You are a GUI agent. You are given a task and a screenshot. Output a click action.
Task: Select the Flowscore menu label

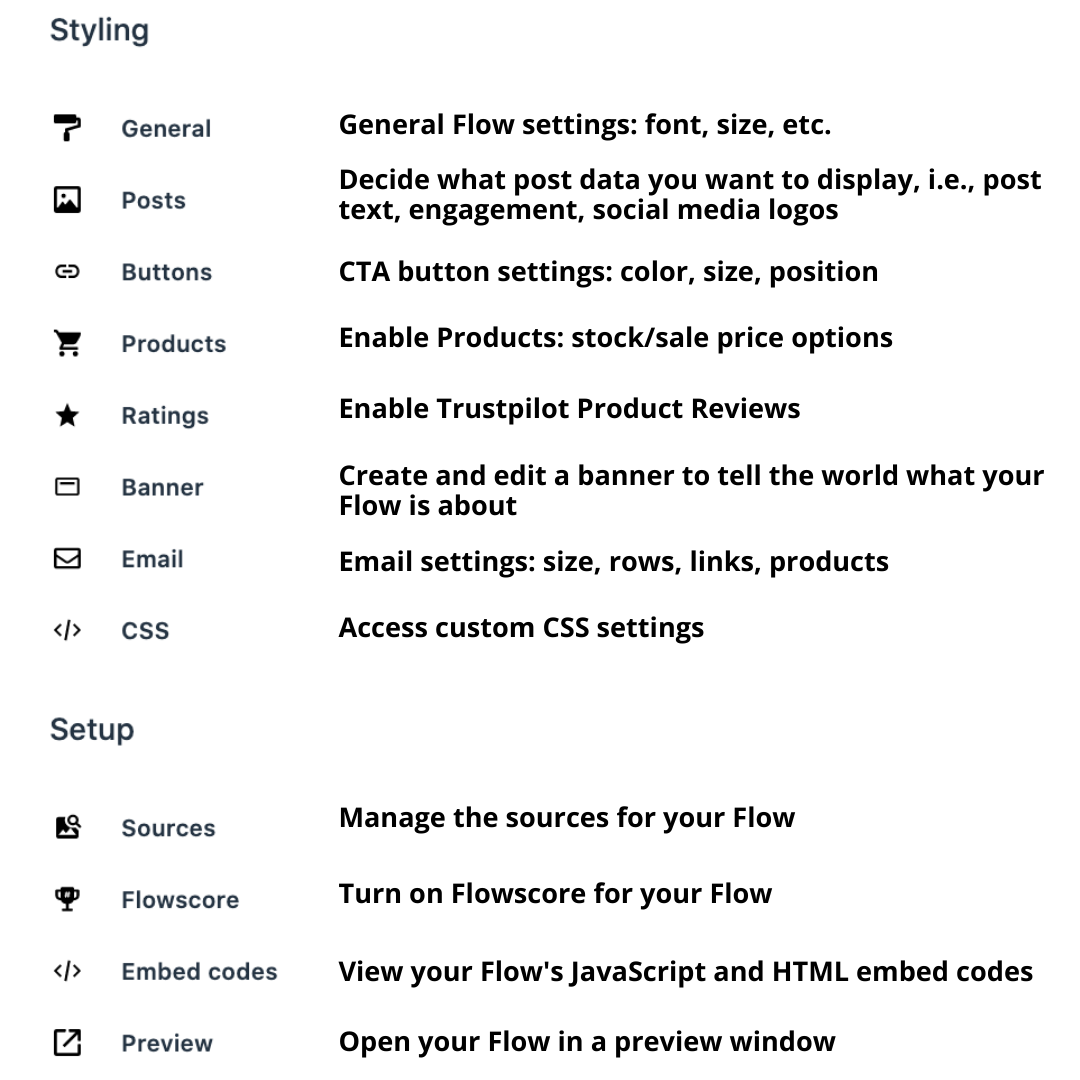180,900
